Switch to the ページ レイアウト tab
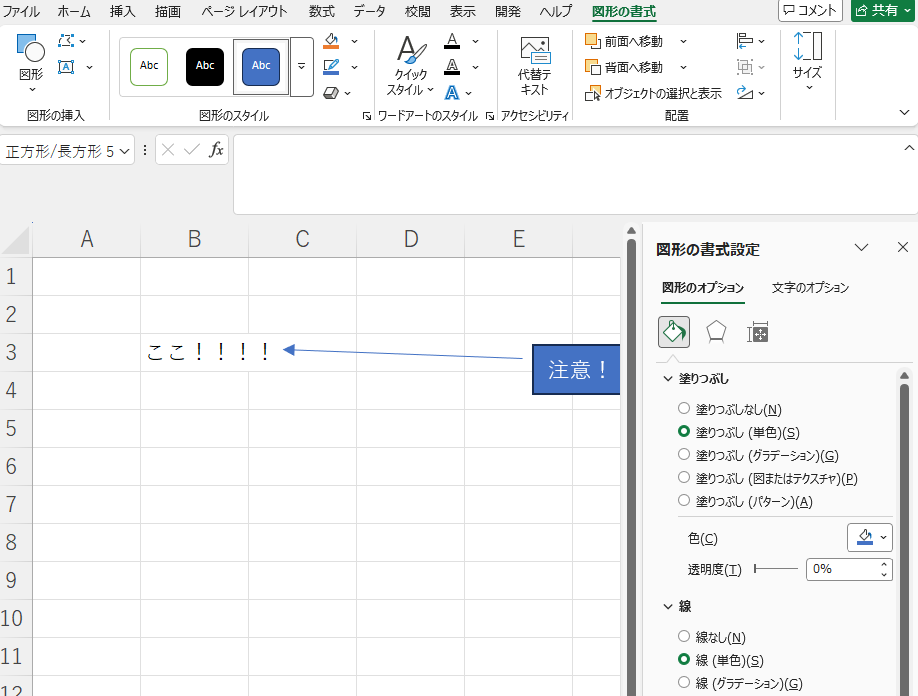The width and height of the screenshot is (918, 696). [x=244, y=11]
